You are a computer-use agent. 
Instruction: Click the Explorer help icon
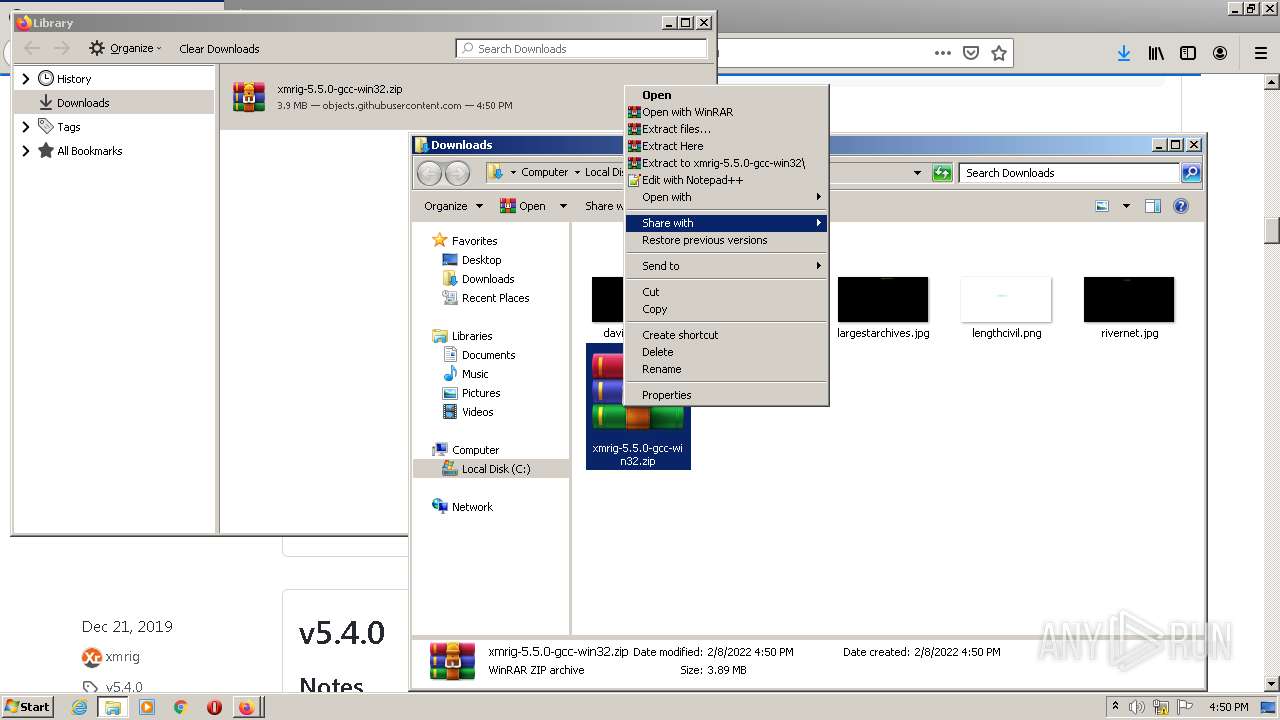pyautogui.click(x=1181, y=206)
